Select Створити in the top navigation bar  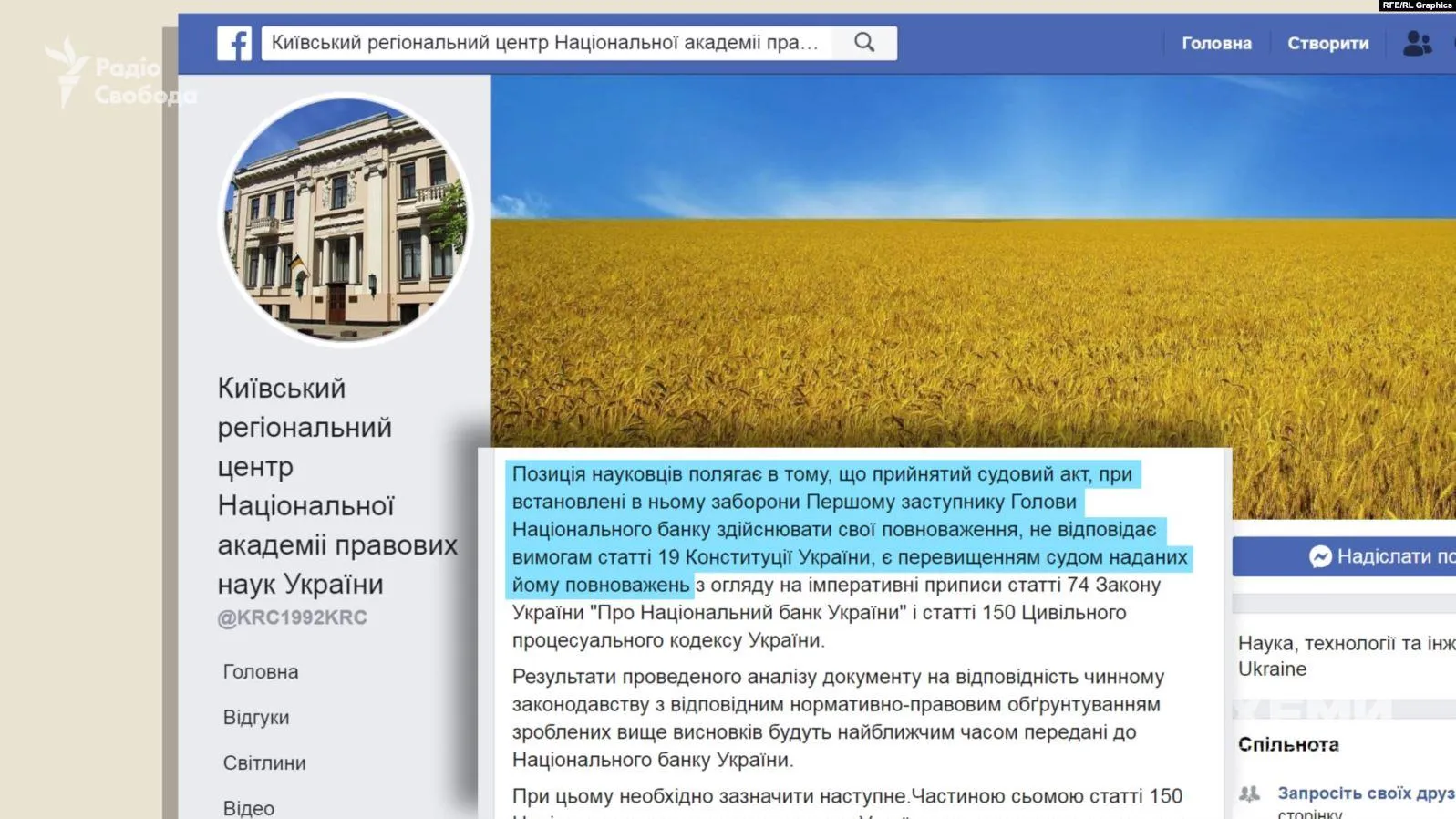pos(1327,43)
